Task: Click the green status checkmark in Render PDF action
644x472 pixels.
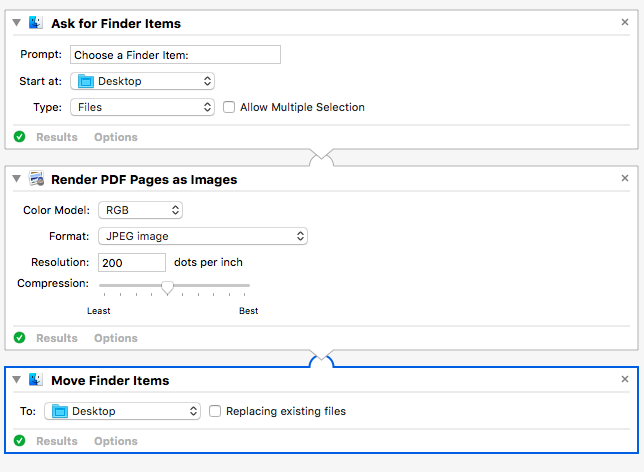Action: click(20, 338)
